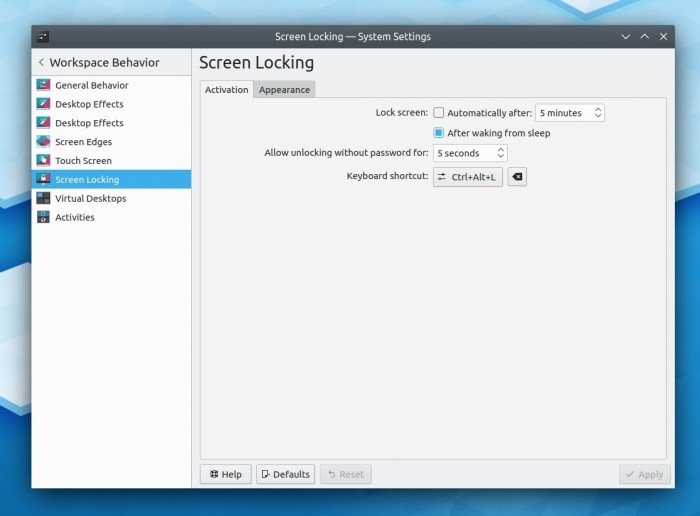Click the Ctrl+Alt+L shortcut button

click(x=467, y=177)
